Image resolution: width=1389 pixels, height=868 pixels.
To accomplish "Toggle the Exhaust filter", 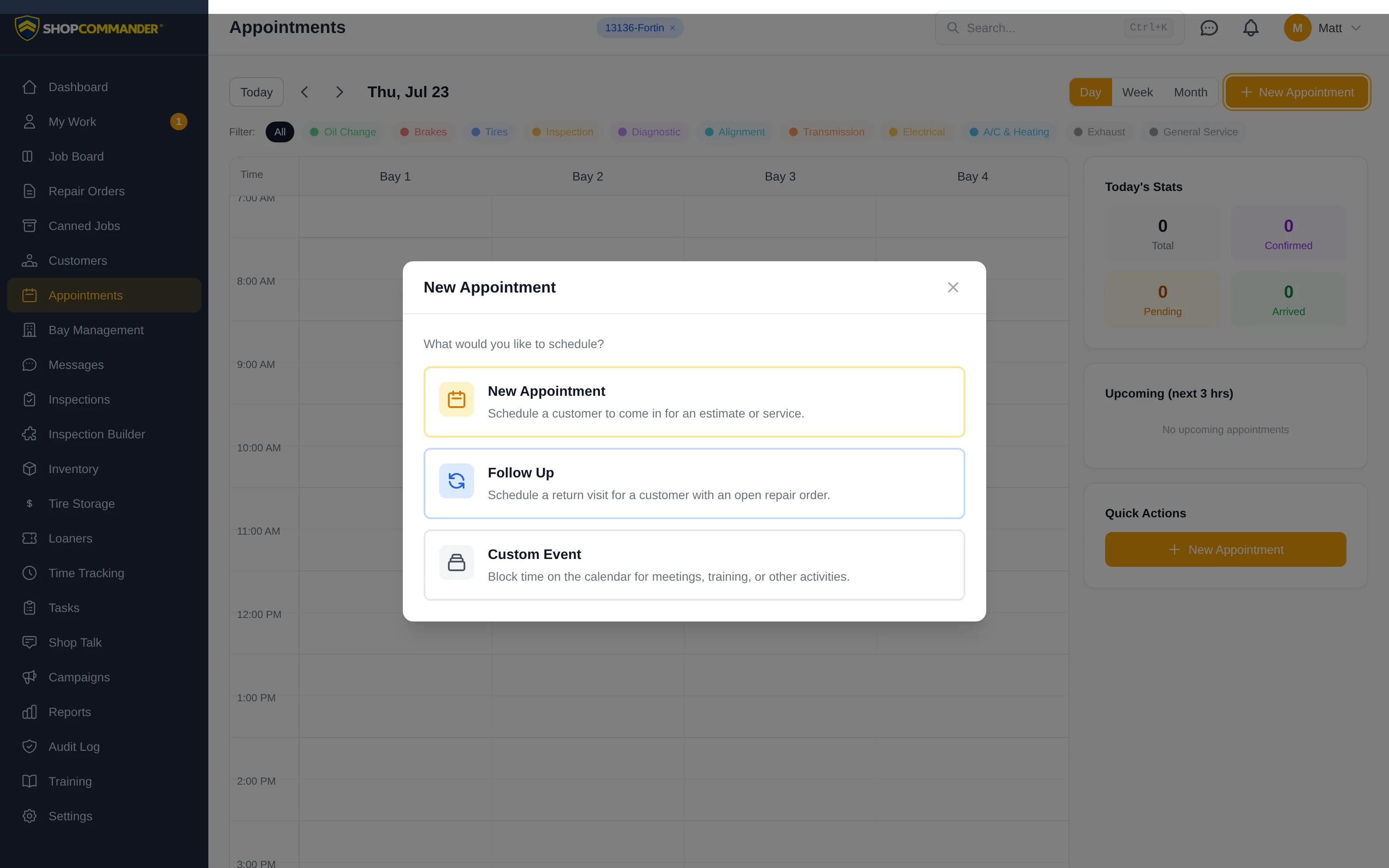I will (1099, 132).
